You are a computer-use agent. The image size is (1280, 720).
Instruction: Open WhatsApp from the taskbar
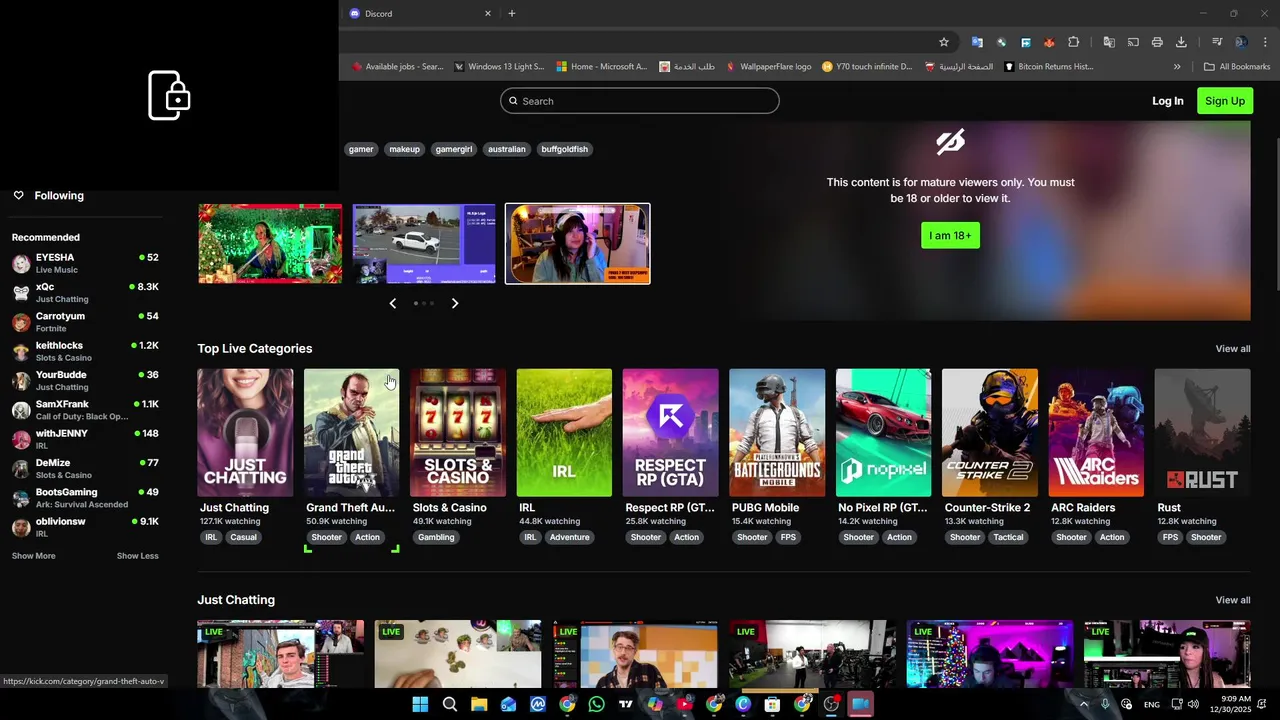[x=596, y=704]
